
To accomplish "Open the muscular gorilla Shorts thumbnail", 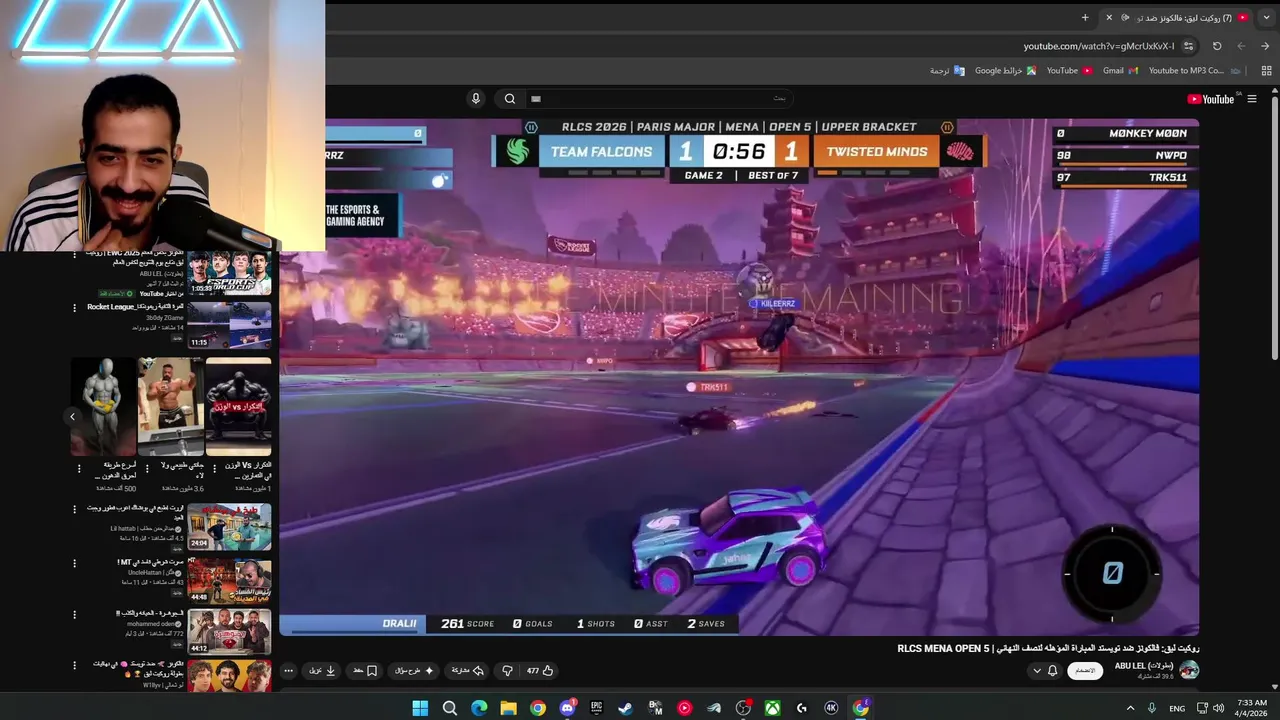I will tap(239, 406).
